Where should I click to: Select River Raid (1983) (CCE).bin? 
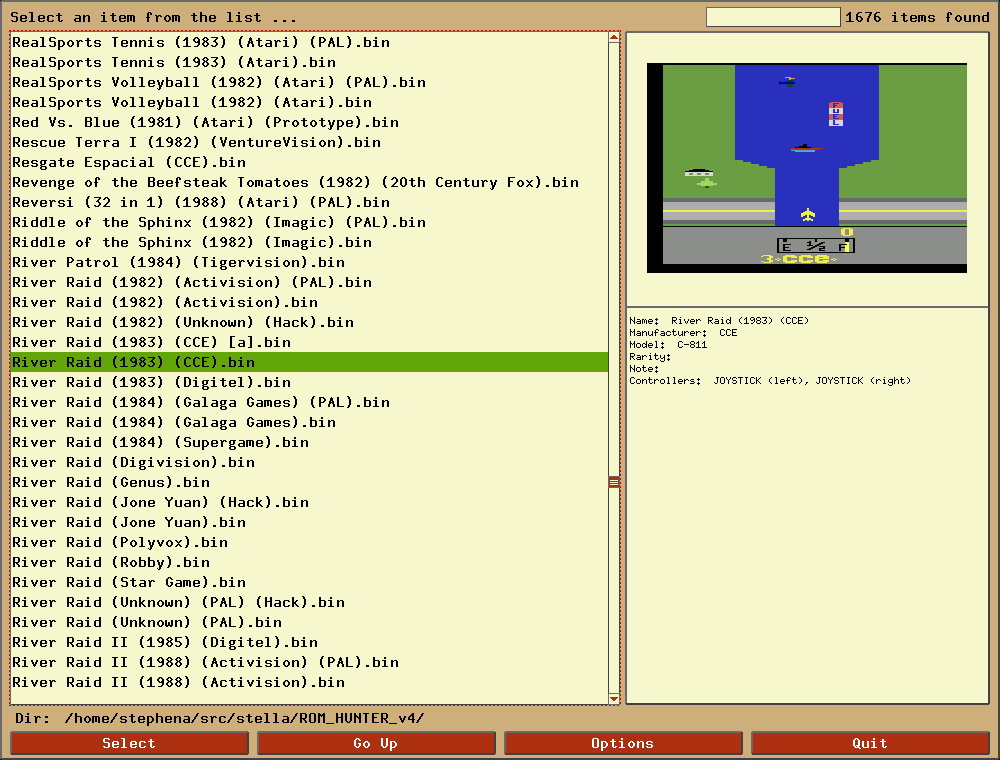coord(133,362)
